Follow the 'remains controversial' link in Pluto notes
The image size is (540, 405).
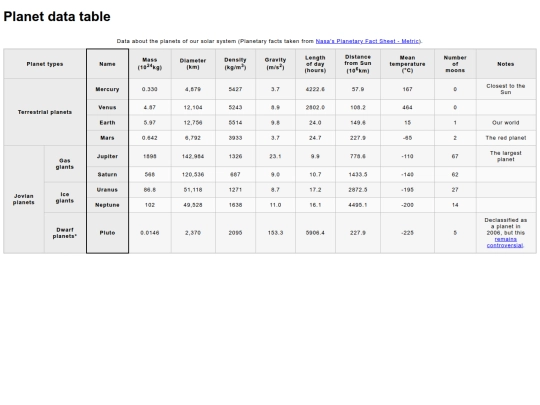pos(505,242)
